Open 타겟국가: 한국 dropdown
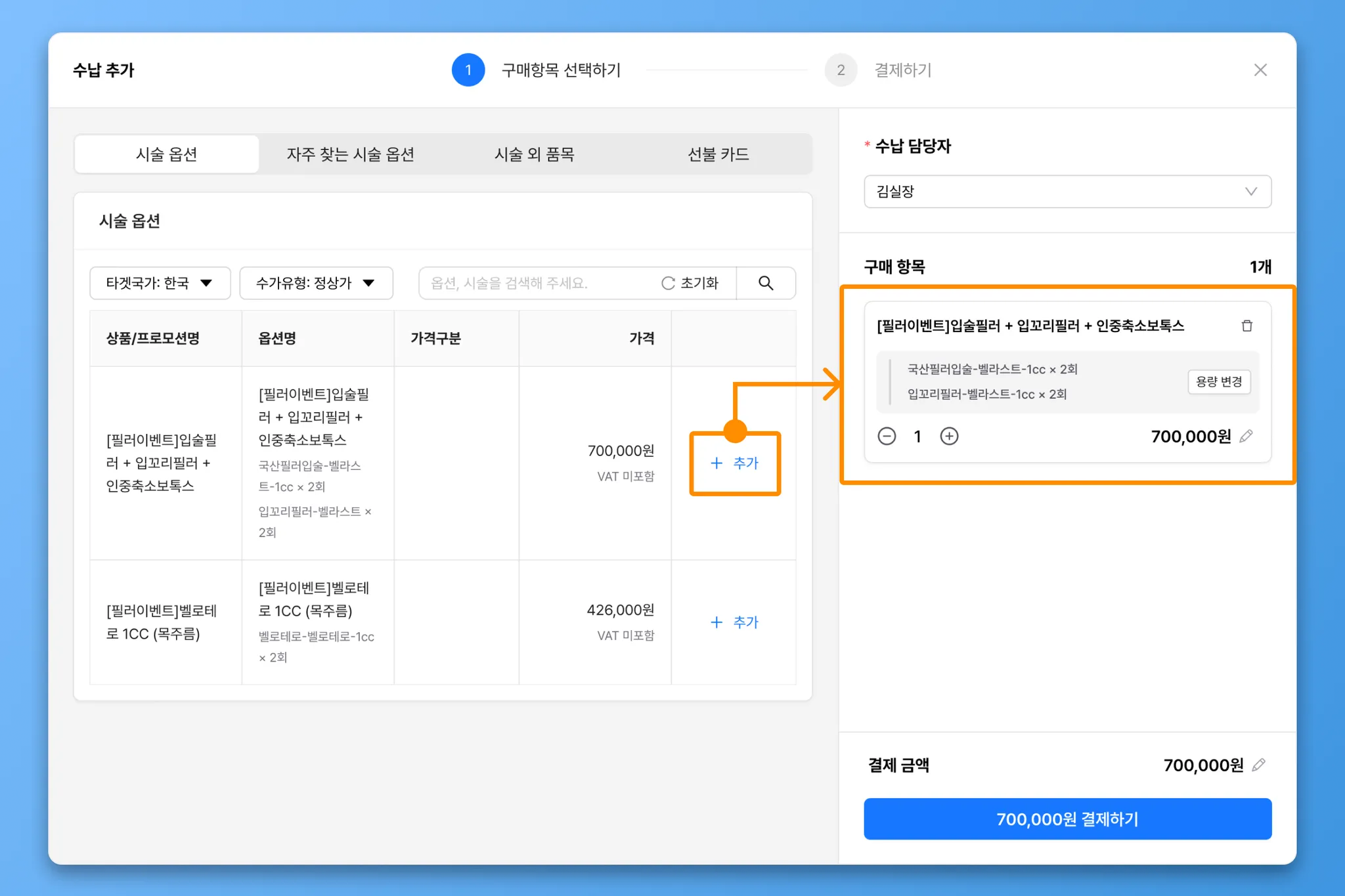This screenshot has height=896, width=1345. (160, 283)
